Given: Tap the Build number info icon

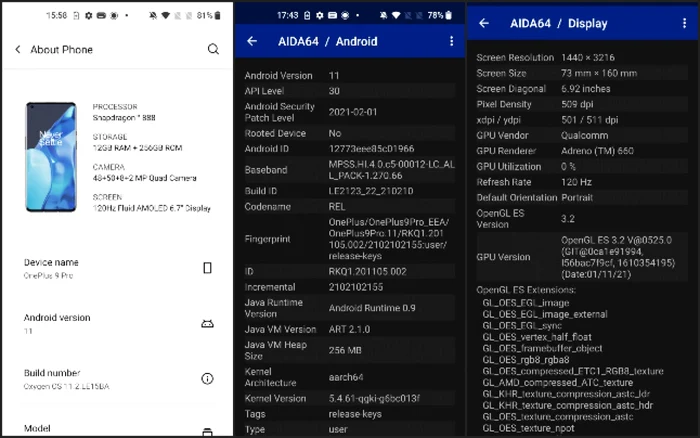Looking at the screenshot, I should point(207,379).
